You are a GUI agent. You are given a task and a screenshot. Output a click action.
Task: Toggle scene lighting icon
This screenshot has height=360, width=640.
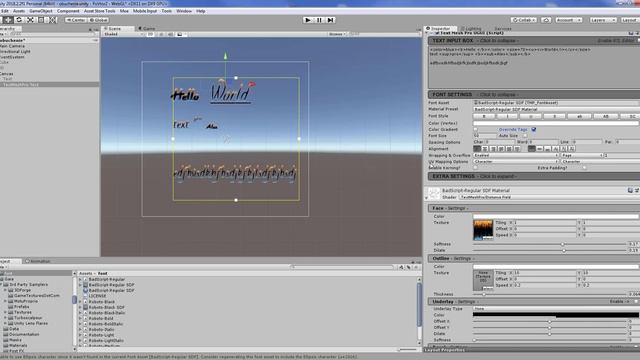[x=161, y=34]
